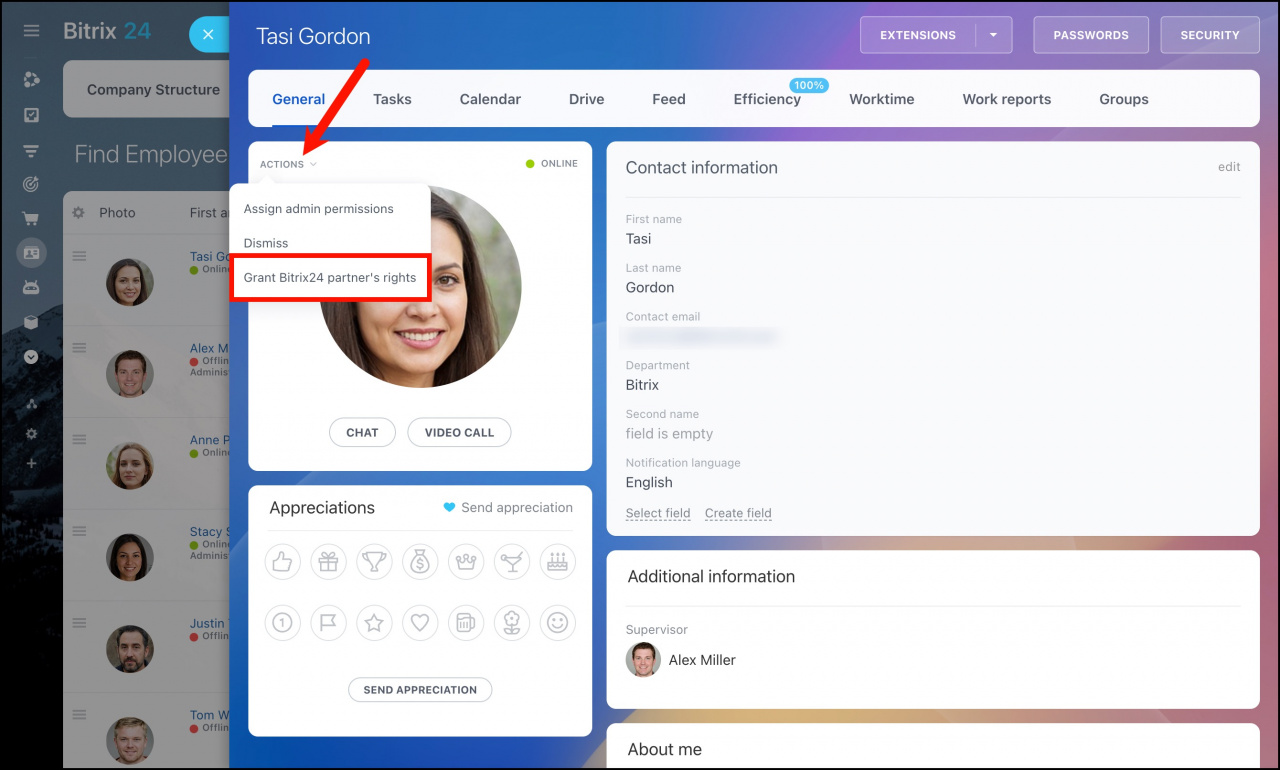Open the row menu for Stacy in the employee list
This screenshot has height=770, width=1280.
pyautogui.click(x=79, y=532)
